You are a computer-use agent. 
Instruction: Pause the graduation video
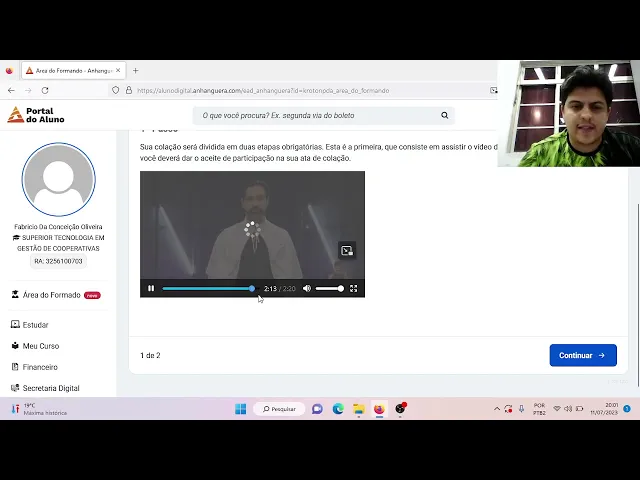151,289
